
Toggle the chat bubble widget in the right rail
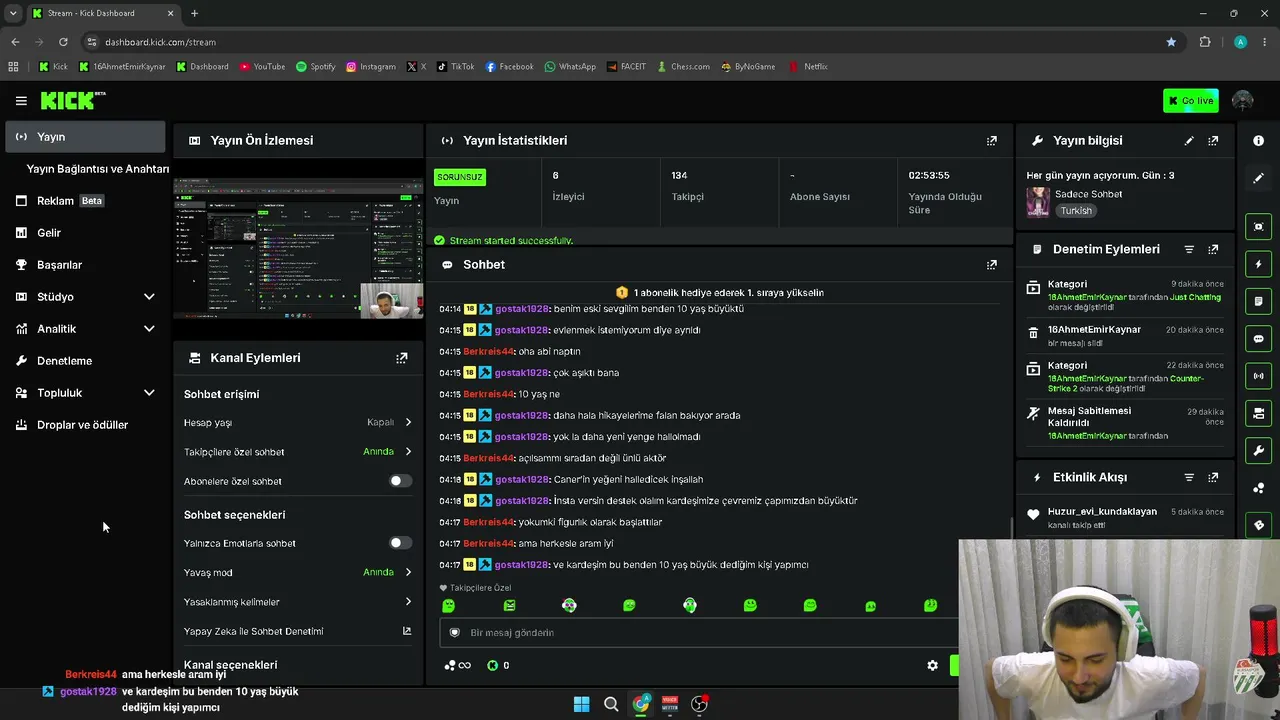point(1259,339)
